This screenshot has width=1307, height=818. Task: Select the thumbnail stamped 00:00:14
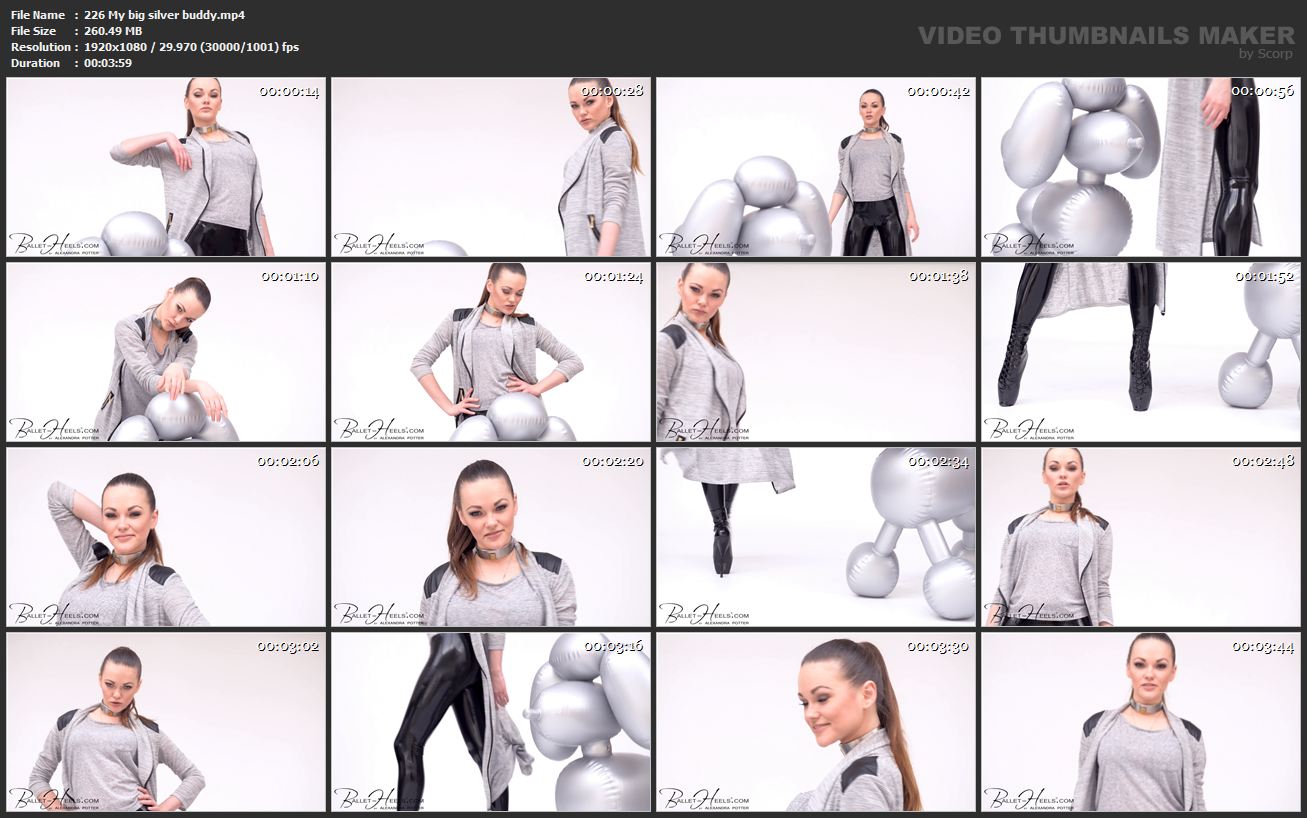(166, 167)
